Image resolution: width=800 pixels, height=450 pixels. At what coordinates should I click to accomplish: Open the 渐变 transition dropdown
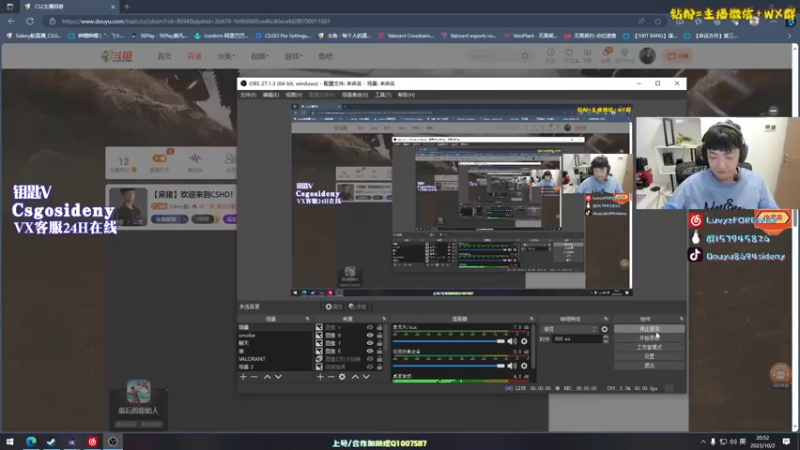(569, 329)
